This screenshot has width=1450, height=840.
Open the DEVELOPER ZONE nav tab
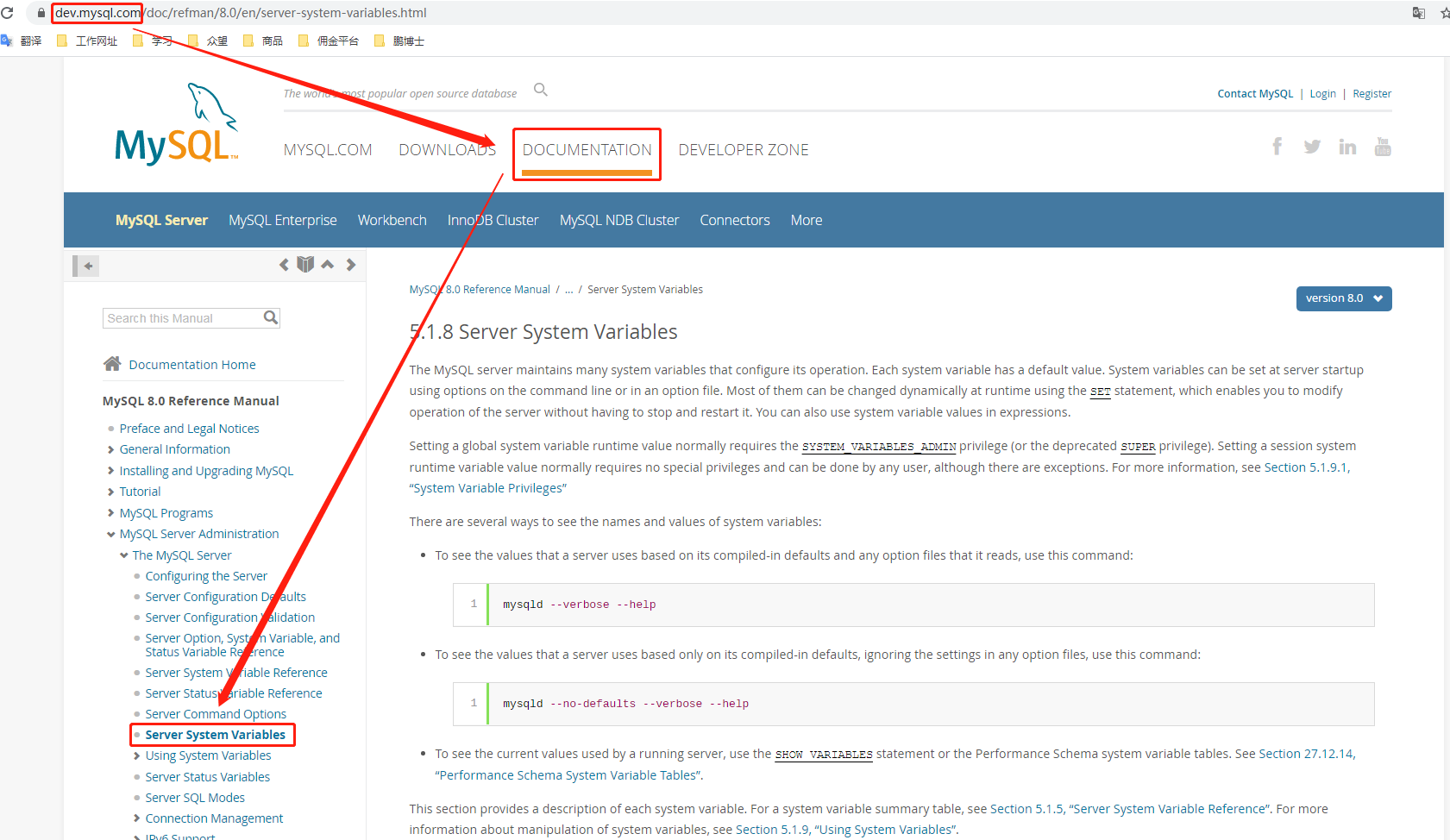click(744, 150)
